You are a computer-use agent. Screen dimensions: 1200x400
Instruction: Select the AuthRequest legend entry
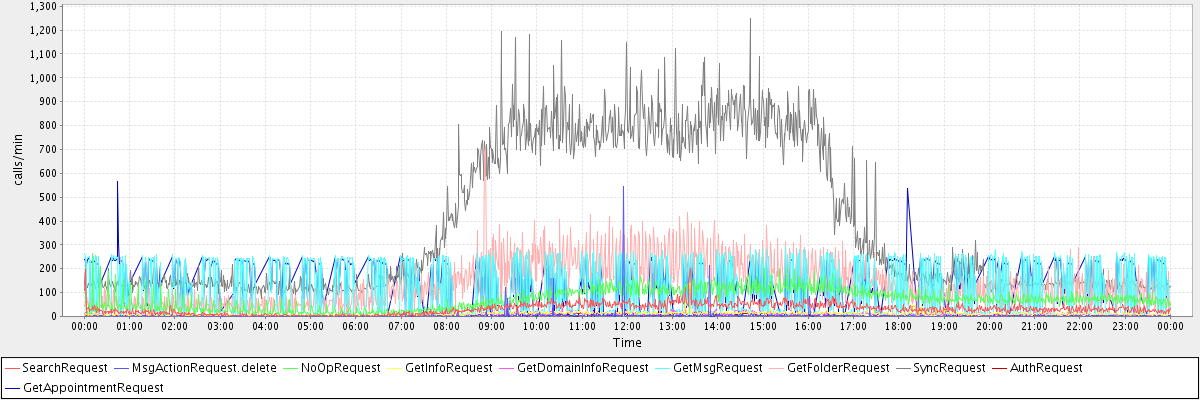[1044, 368]
